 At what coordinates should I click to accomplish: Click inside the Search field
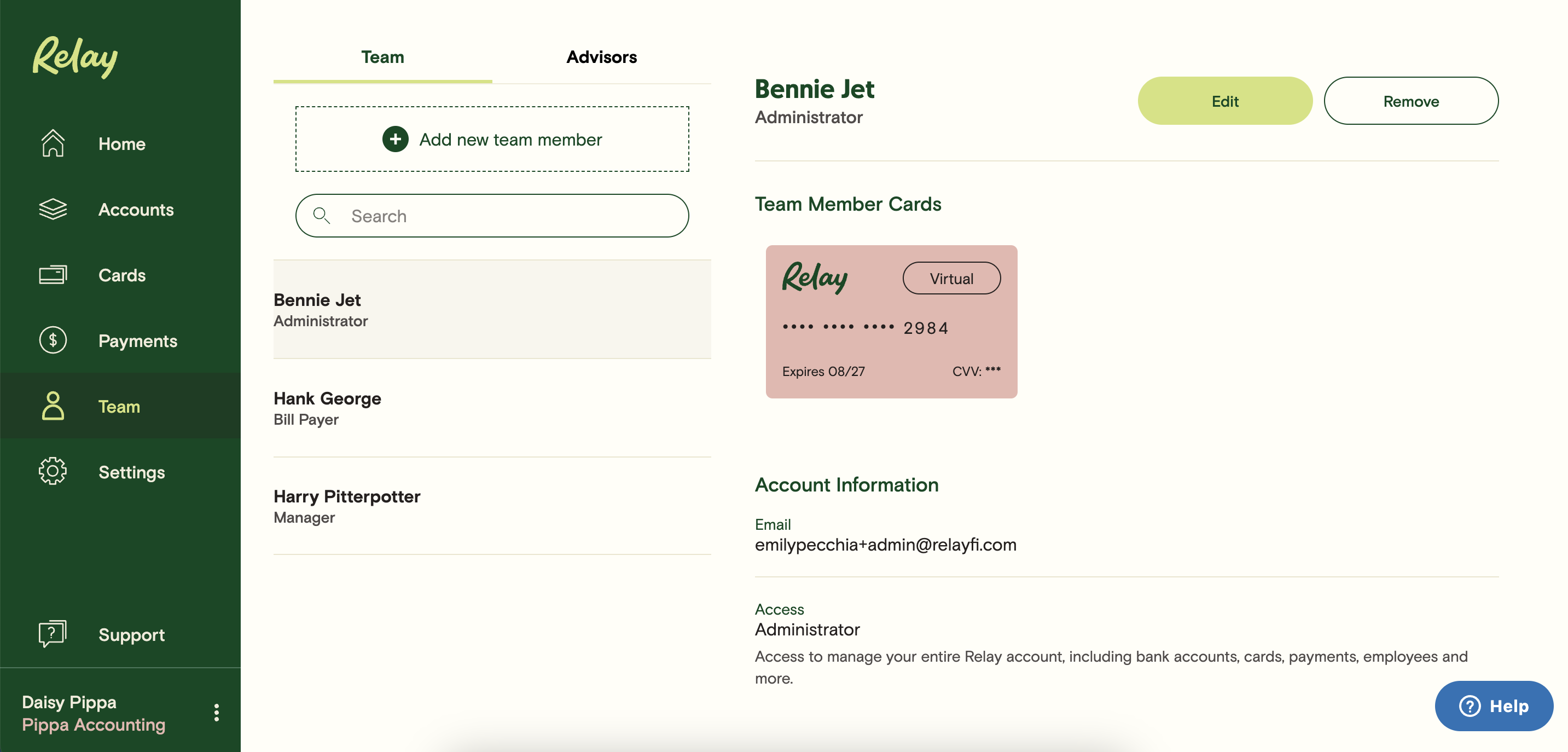click(492, 216)
